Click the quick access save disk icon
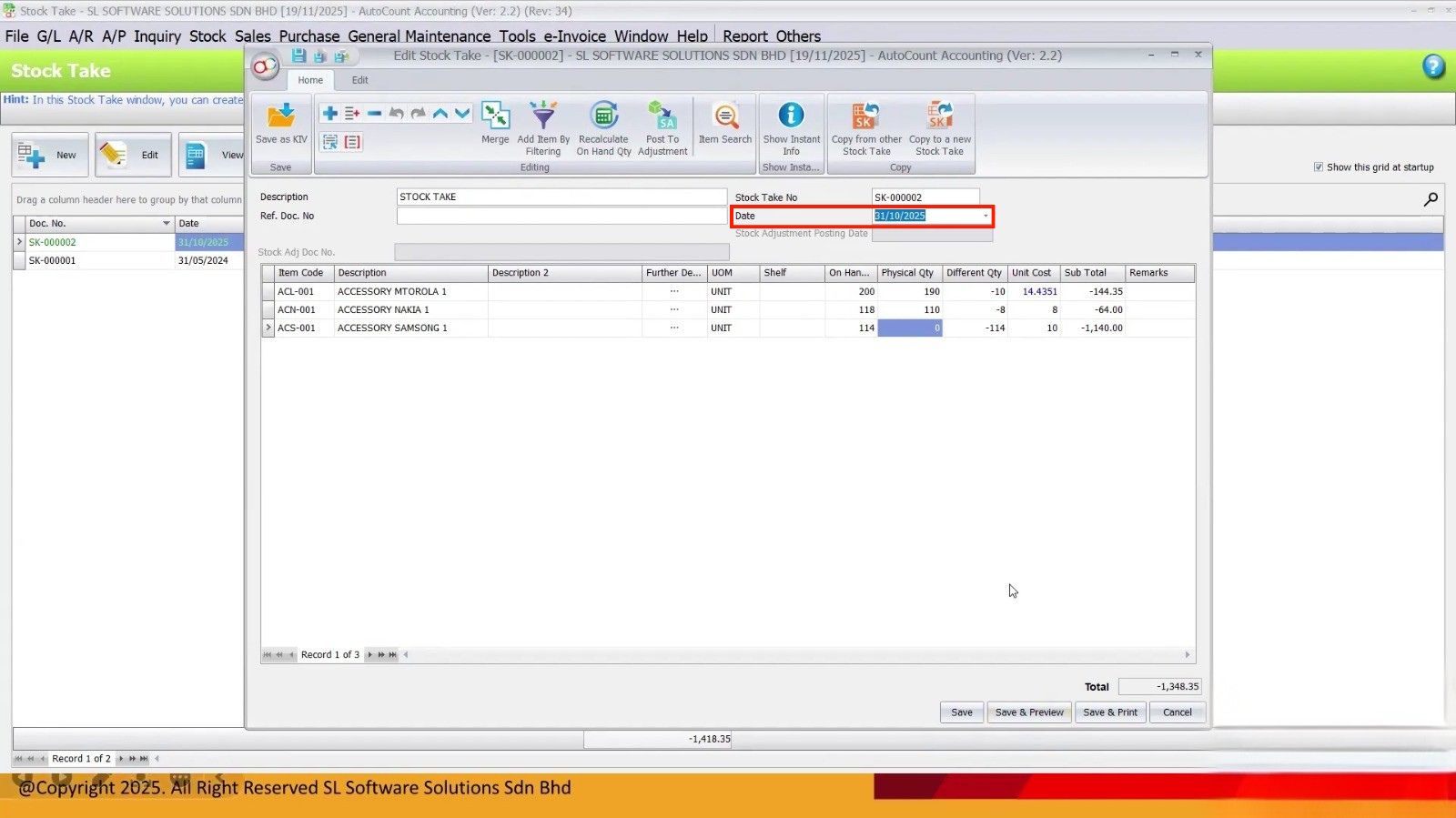This screenshot has height=818, width=1456. [298, 56]
